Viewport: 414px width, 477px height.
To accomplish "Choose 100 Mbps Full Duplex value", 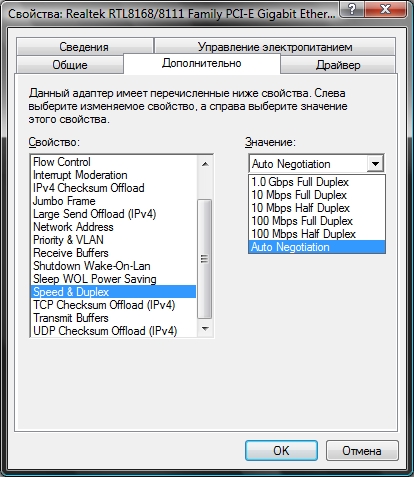I will click(x=317, y=221).
